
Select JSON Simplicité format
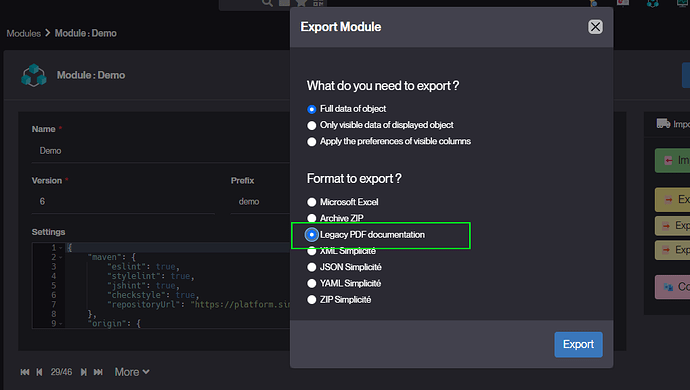click(x=312, y=267)
